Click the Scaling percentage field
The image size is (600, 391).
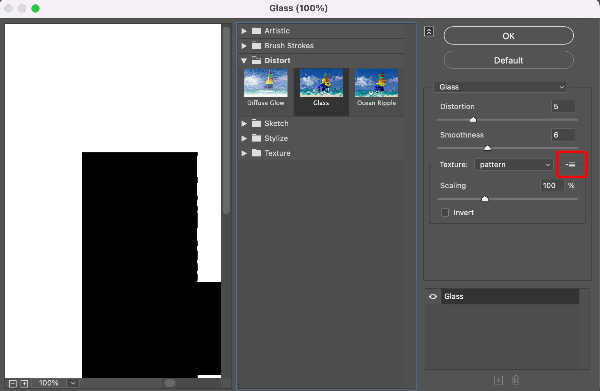(552, 186)
